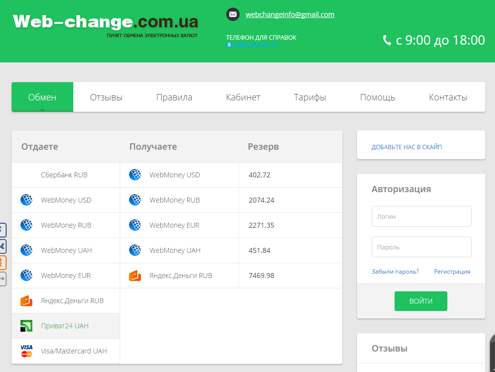Image resolution: width=495 pixels, height=372 pixels.
Task: Select Visa/Mastercard UAH in Отдаете column
Action: click(66, 351)
